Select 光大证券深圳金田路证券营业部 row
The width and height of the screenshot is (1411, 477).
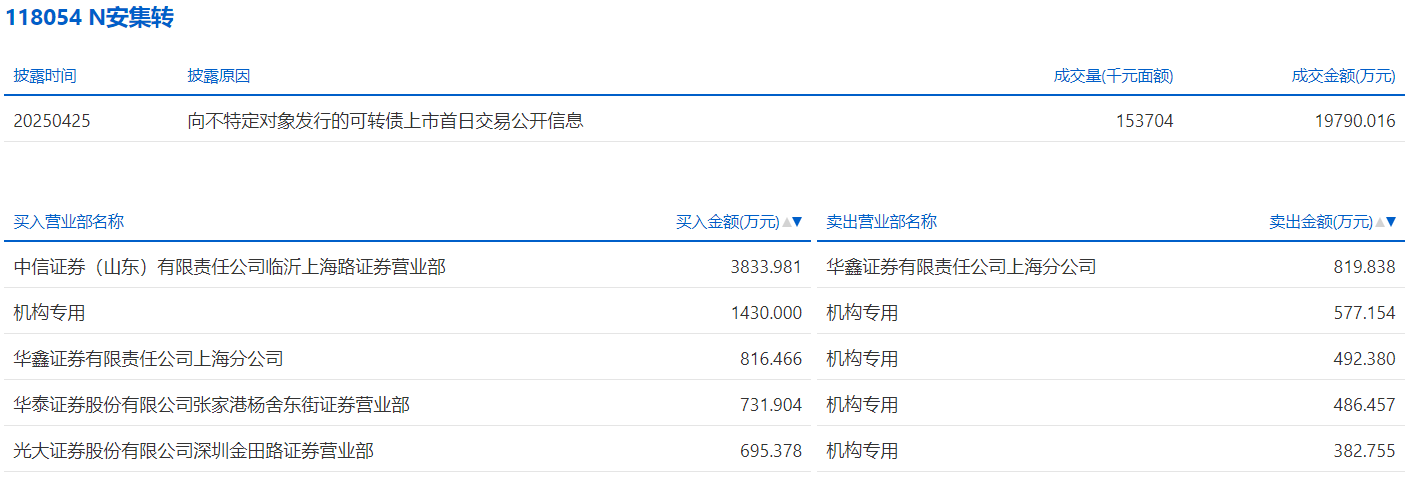pyautogui.click(x=194, y=451)
